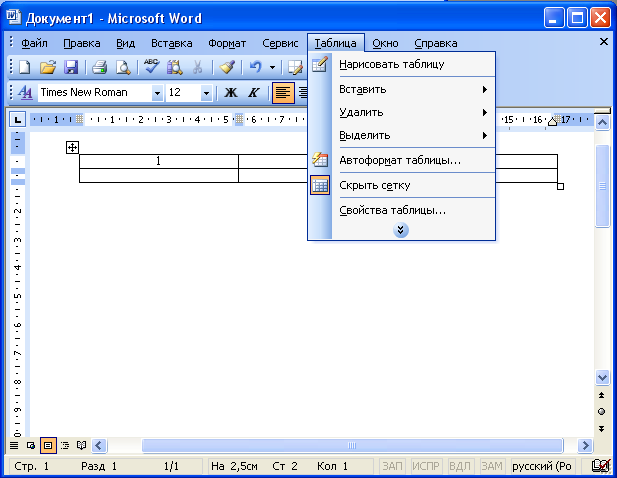
Task: Open Tables and Borders toolbar icon
Action: tap(296, 67)
